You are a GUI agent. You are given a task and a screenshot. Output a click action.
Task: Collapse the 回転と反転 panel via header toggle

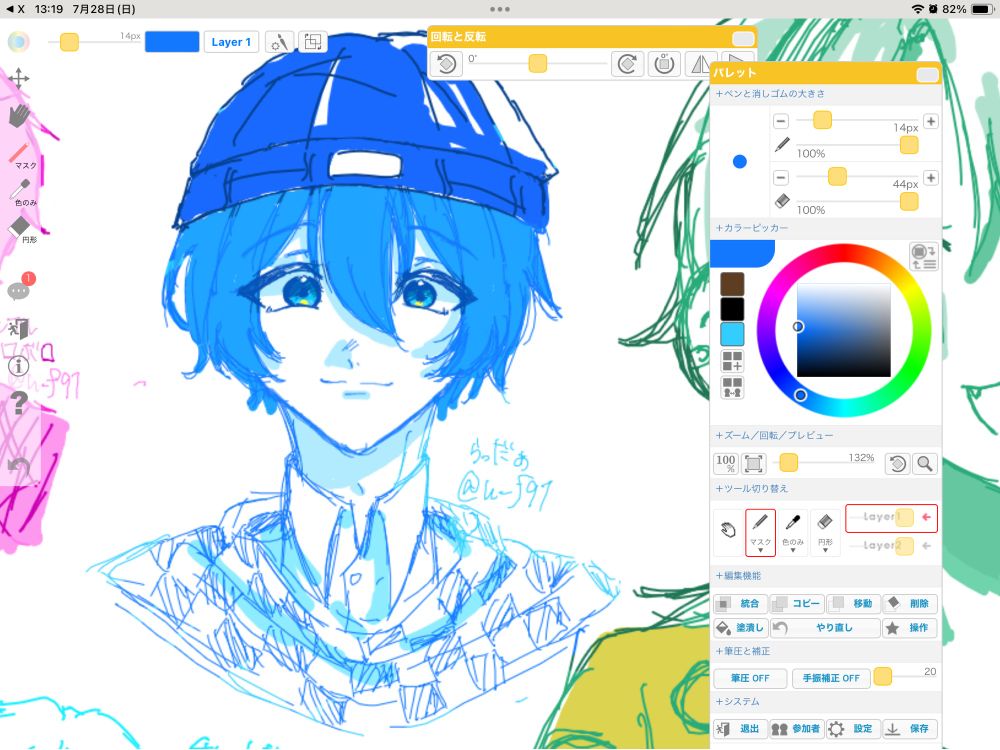[x=743, y=38]
